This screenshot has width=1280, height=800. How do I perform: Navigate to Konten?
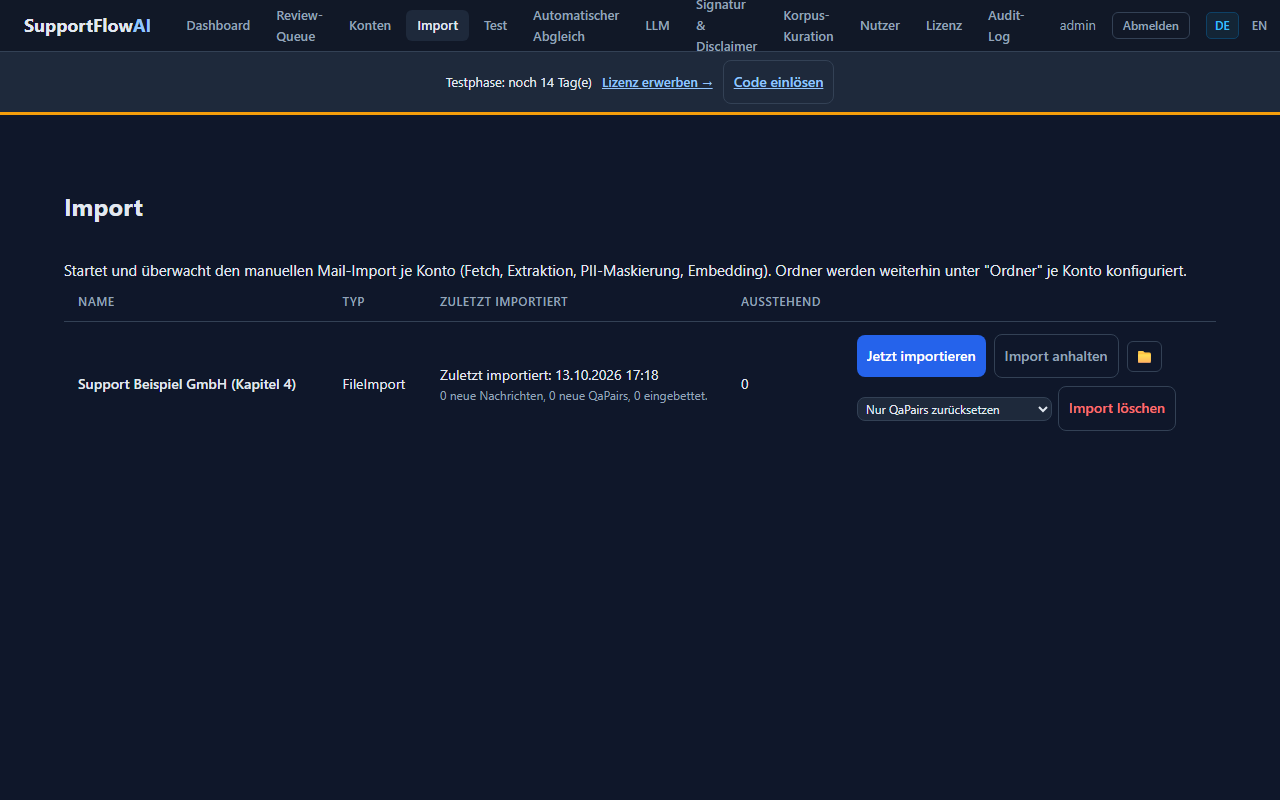tap(370, 26)
